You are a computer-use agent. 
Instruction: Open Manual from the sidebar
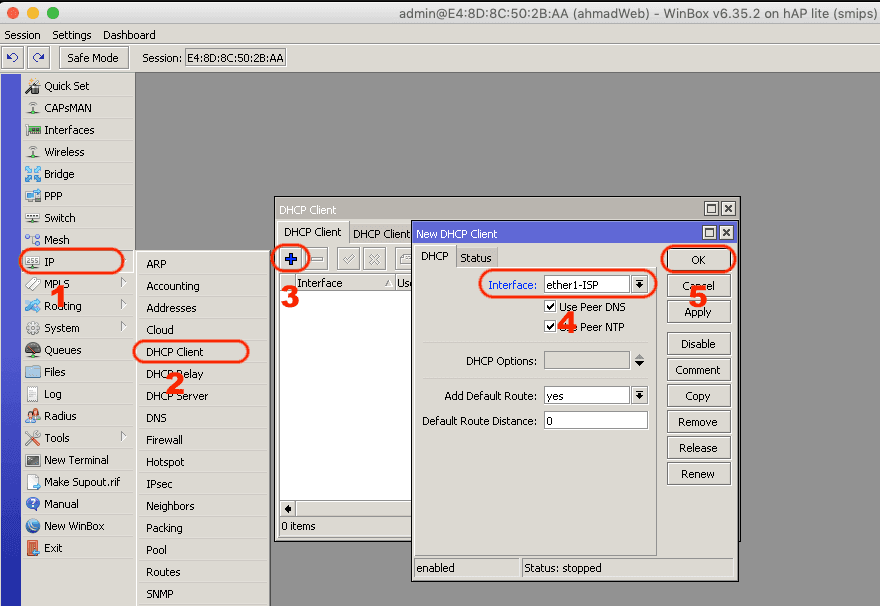78,504
